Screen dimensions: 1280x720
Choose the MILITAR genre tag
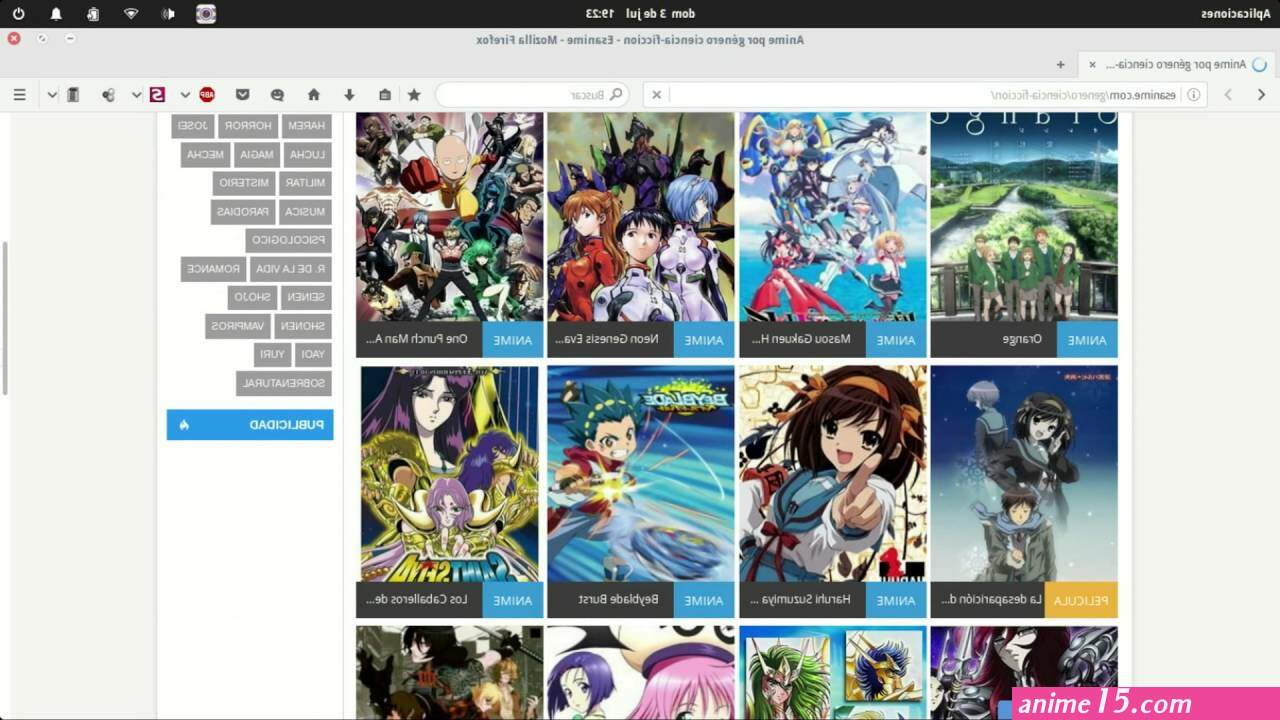pyautogui.click(x=305, y=183)
